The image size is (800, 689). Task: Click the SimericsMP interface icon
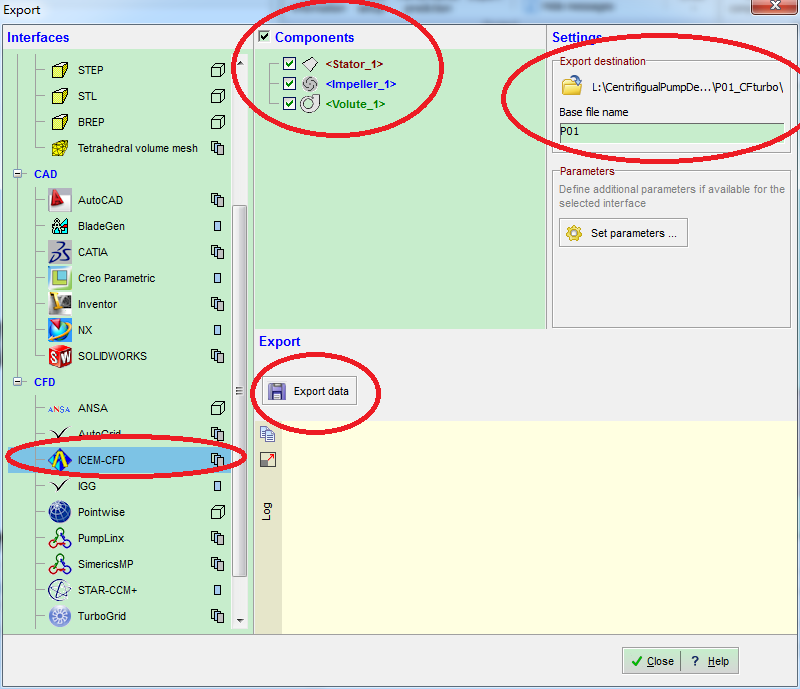(x=60, y=564)
